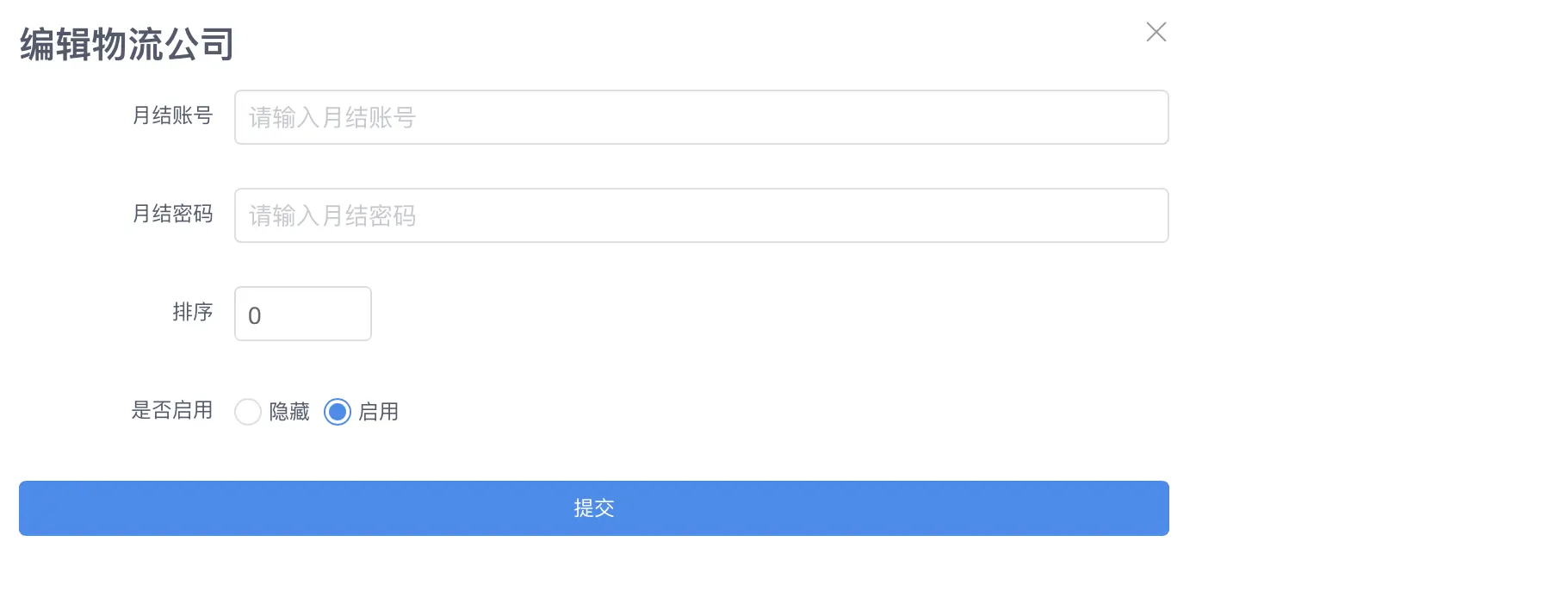Click the 请输入月结密码 placeholder text

pos(332,215)
